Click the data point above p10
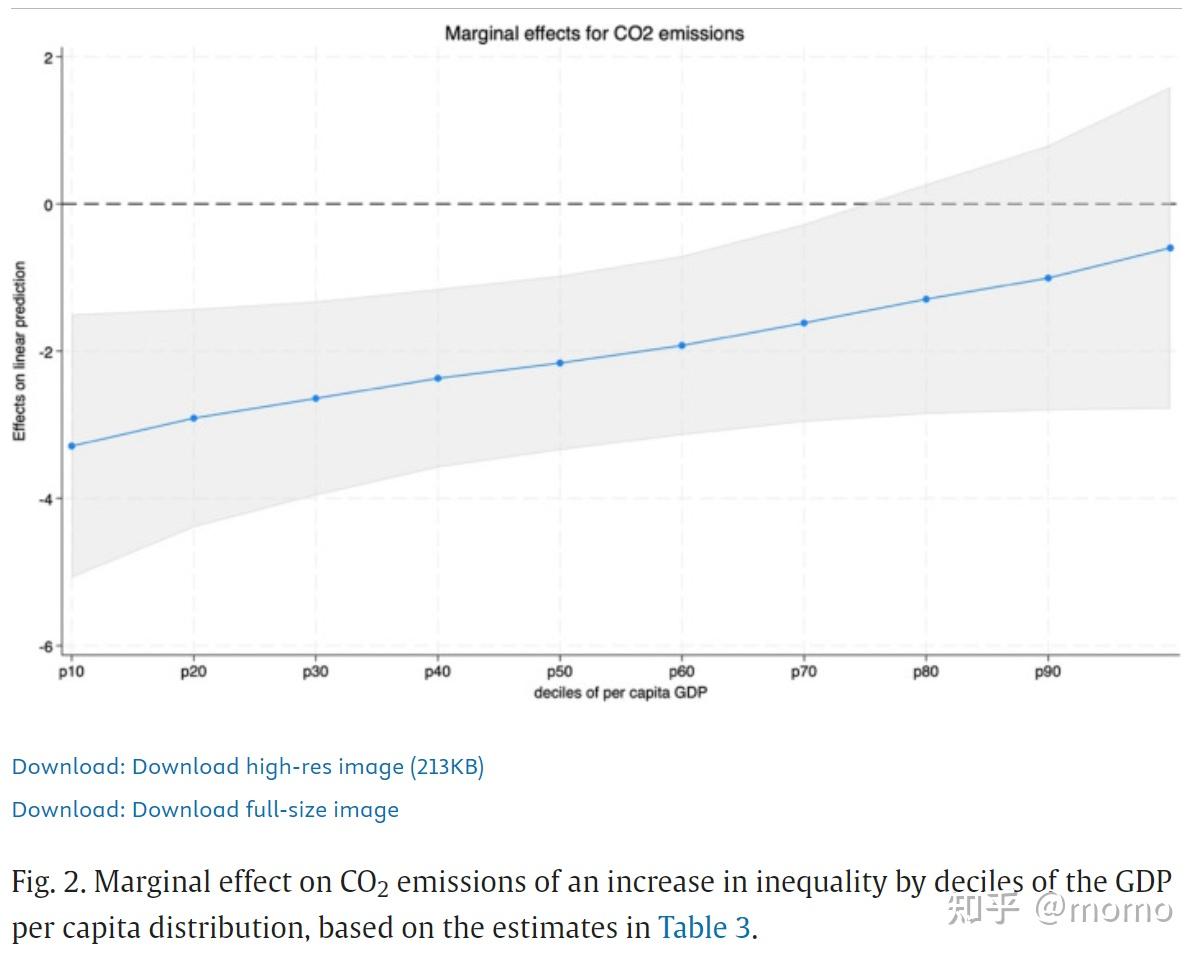The width and height of the screenshot is (1203, 957). pyautogui.click(x=72, y=446)
